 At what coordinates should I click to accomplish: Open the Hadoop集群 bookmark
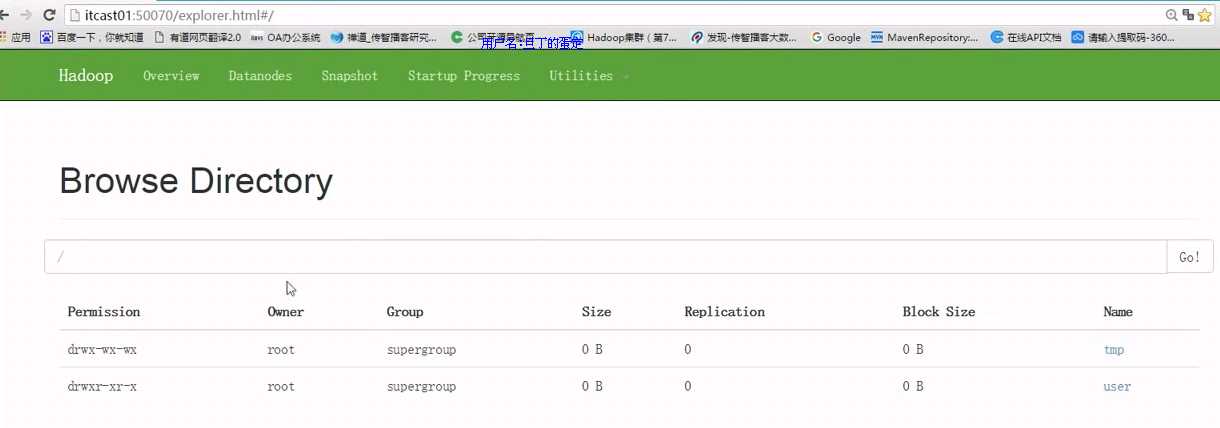click(623, 37)
